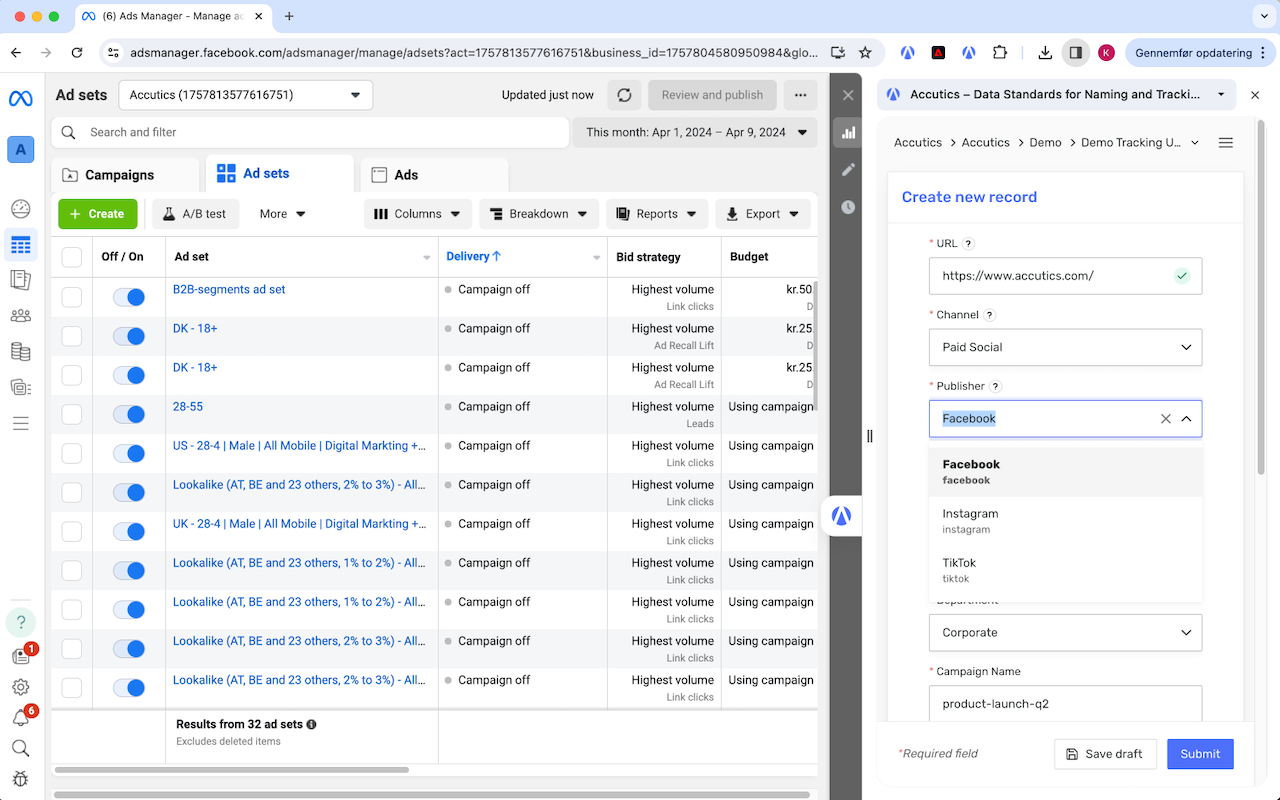Open the B2B-segments ad set link
This screenshot has height=800, width=1280.
coord(229,289)
